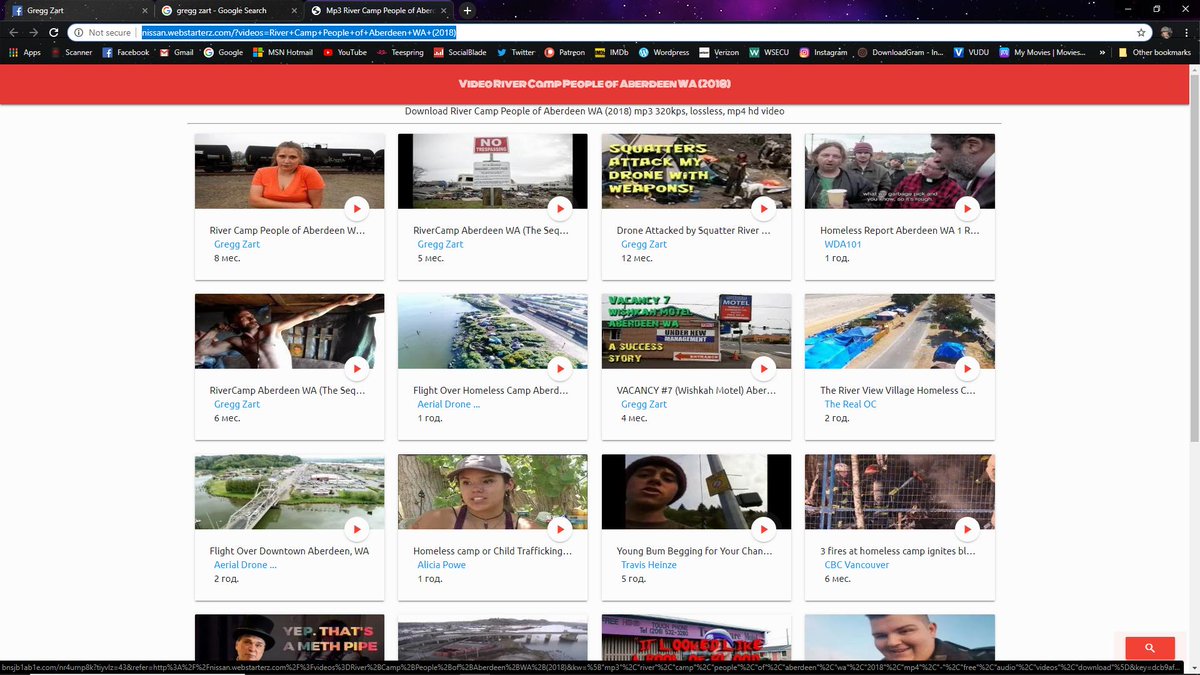Open the VUDU bookmark
Image resolution: width=1200 pixels, height=675 pixels.
click(972, 52)
